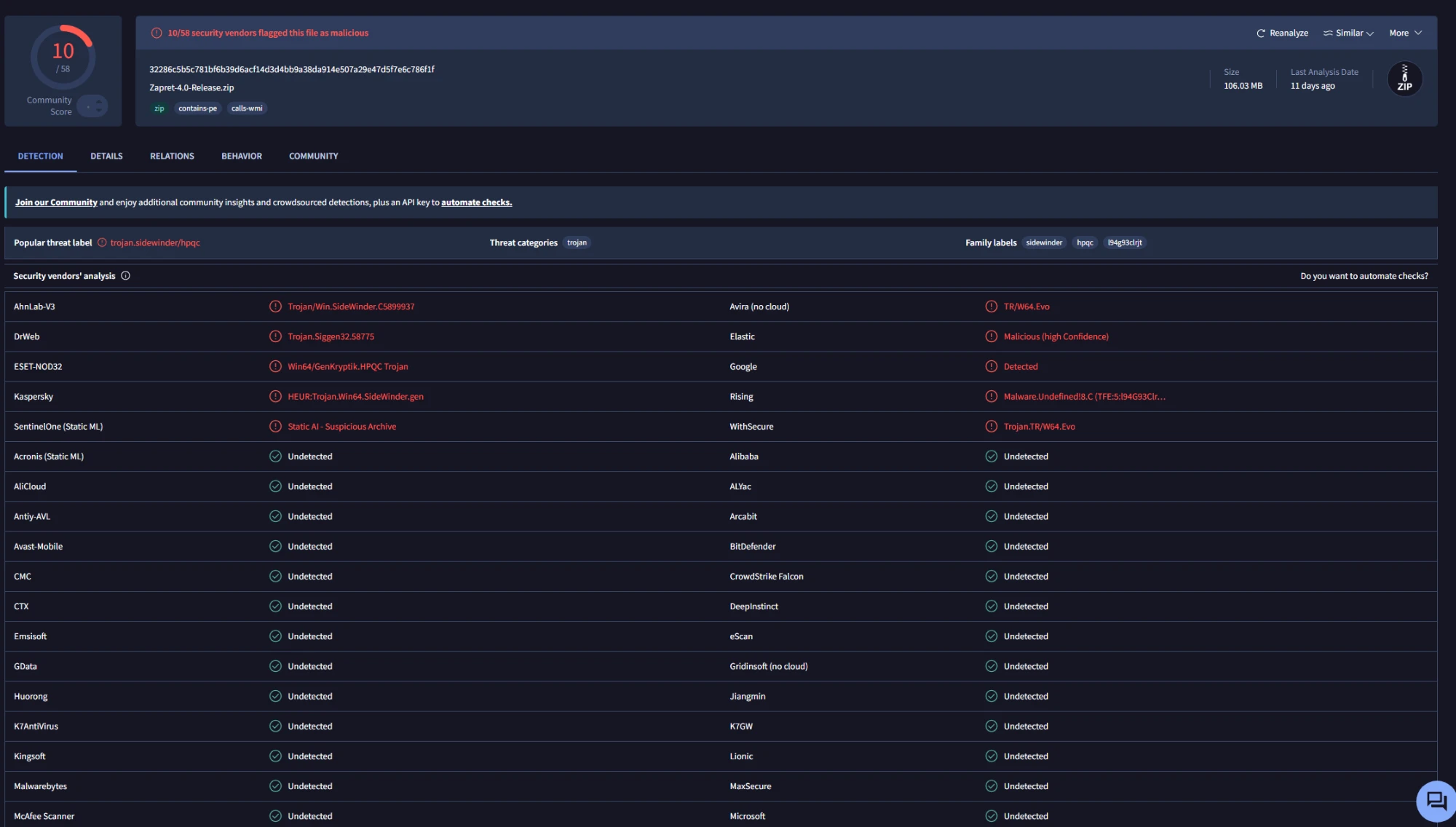This screenshot has width=1456, height=827.
Task: Click alert icon next to Popular threat label
Action: 102,242
